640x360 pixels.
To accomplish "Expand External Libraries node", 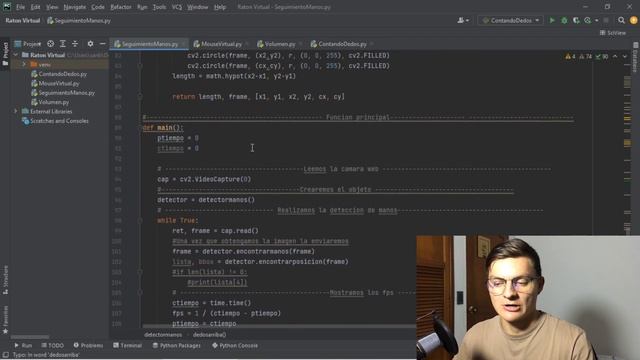I will point(16,111).
